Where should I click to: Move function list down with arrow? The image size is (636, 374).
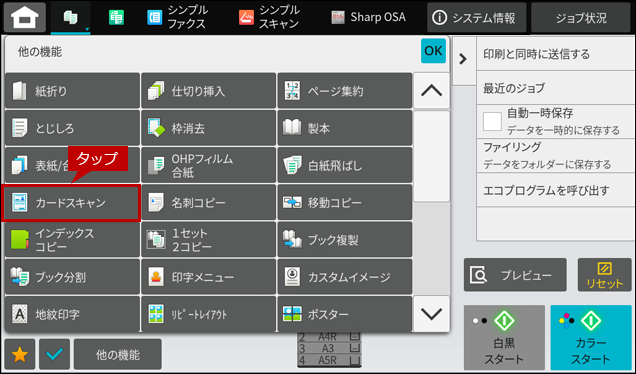click(x=432, y=314)
